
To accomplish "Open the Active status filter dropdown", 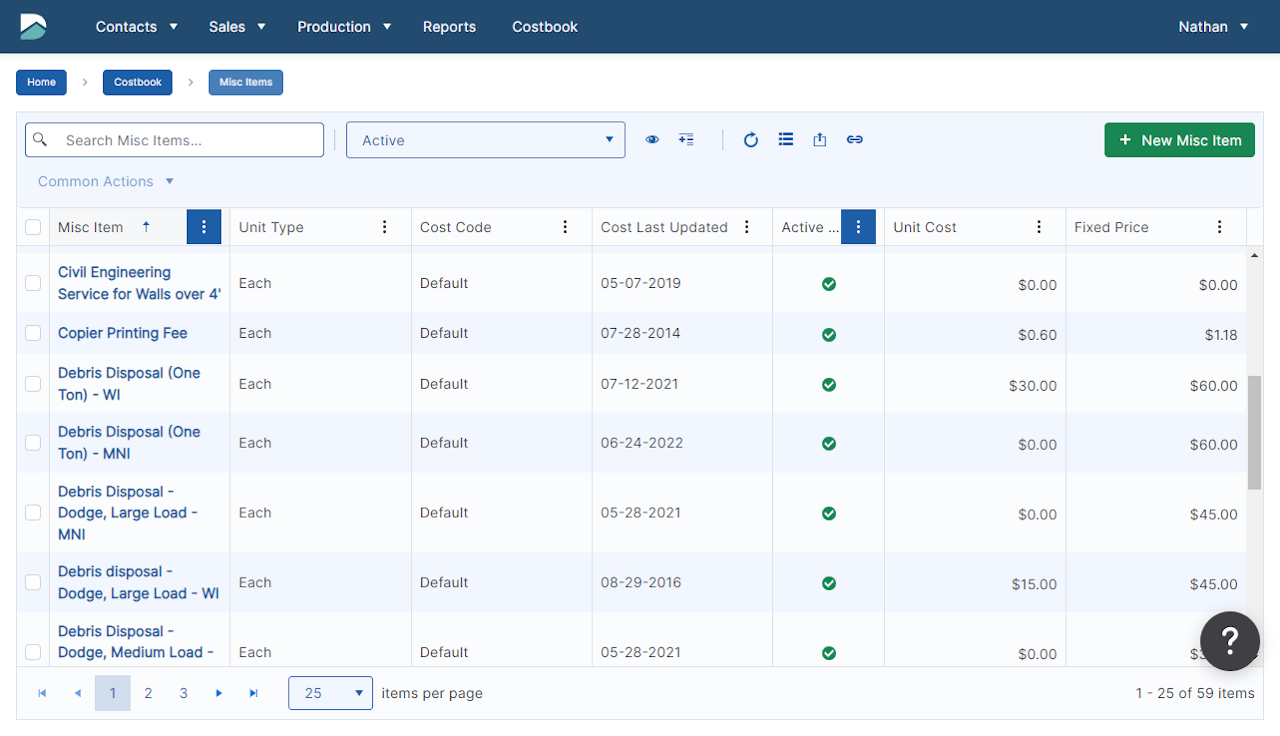I will pos(485,140).
